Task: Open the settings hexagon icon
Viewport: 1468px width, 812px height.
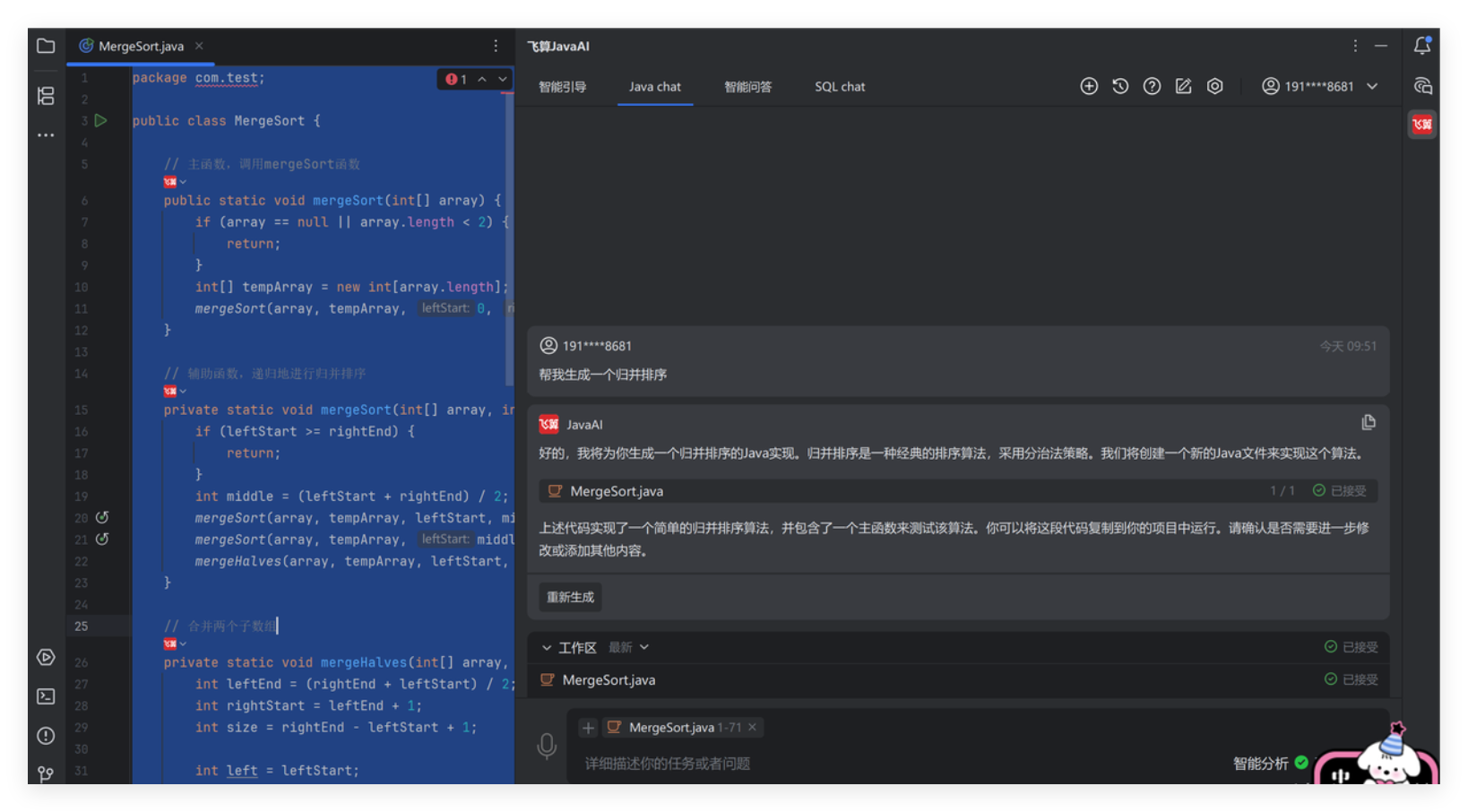Action: [1214, 86]
